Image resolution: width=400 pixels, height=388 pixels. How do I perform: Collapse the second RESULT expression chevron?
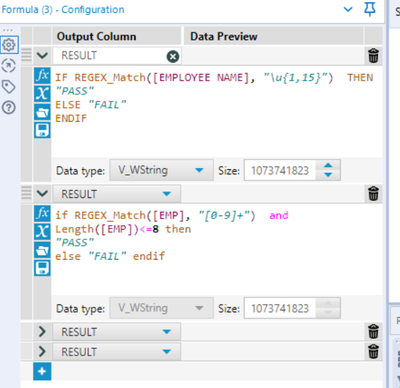(42, 193)
